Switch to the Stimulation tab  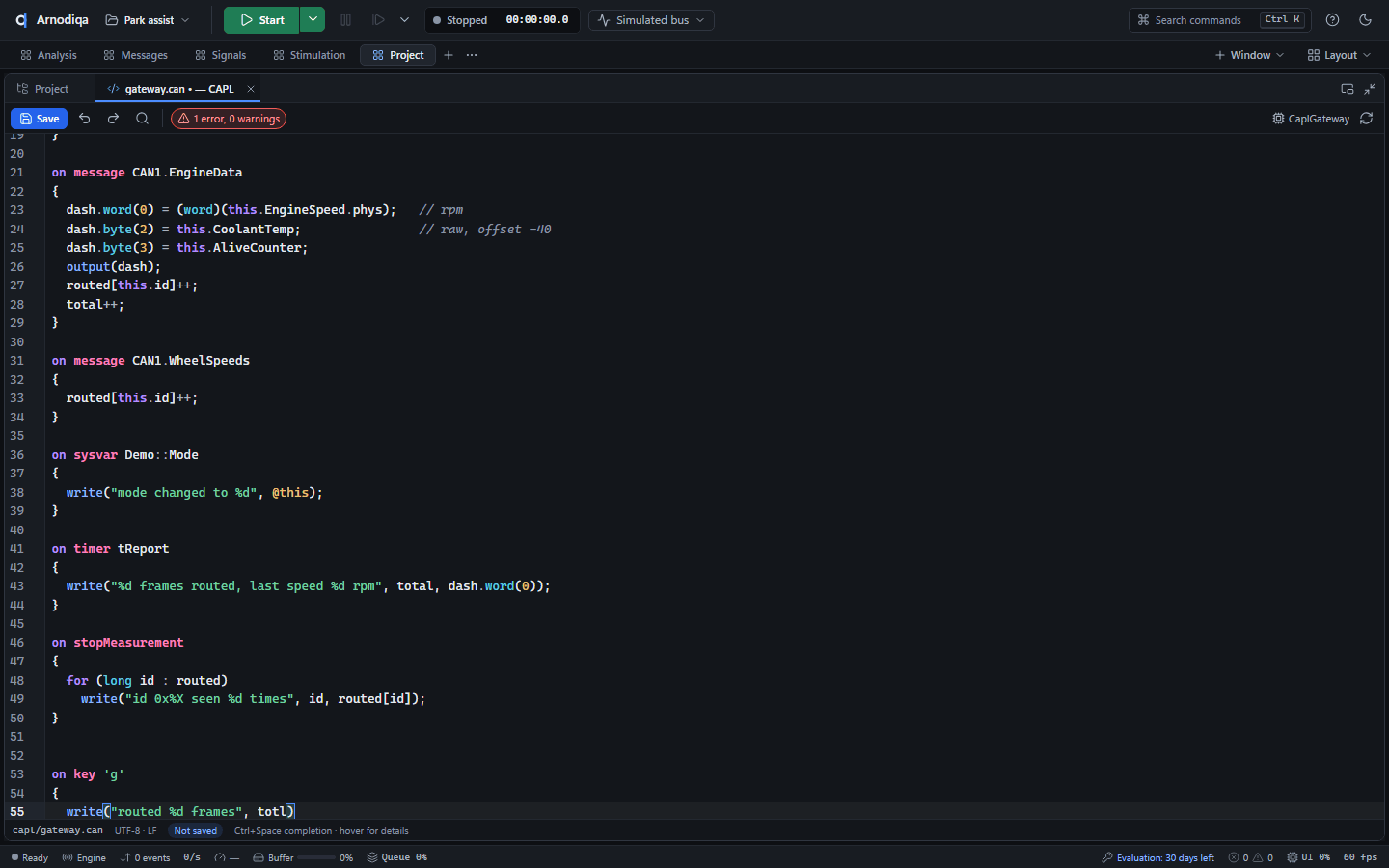pyautogui.click(x=310, y=55)
